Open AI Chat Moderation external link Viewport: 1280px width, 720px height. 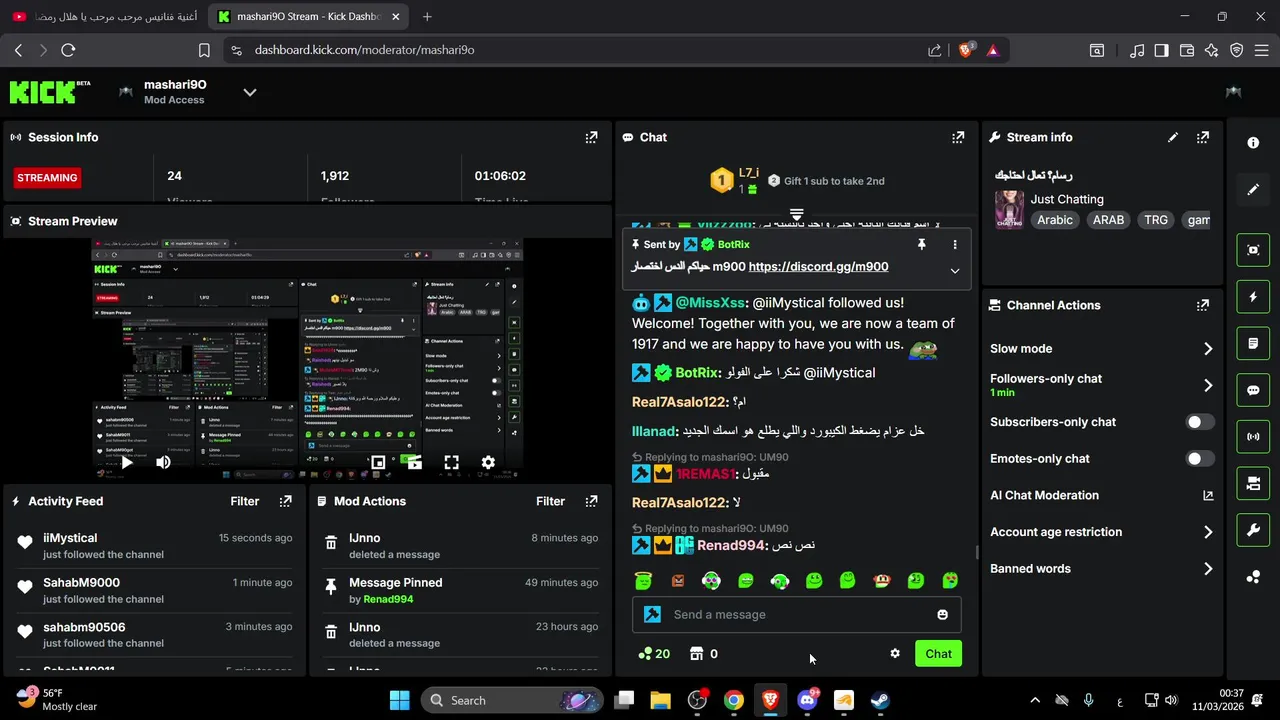click(1208, 495)
